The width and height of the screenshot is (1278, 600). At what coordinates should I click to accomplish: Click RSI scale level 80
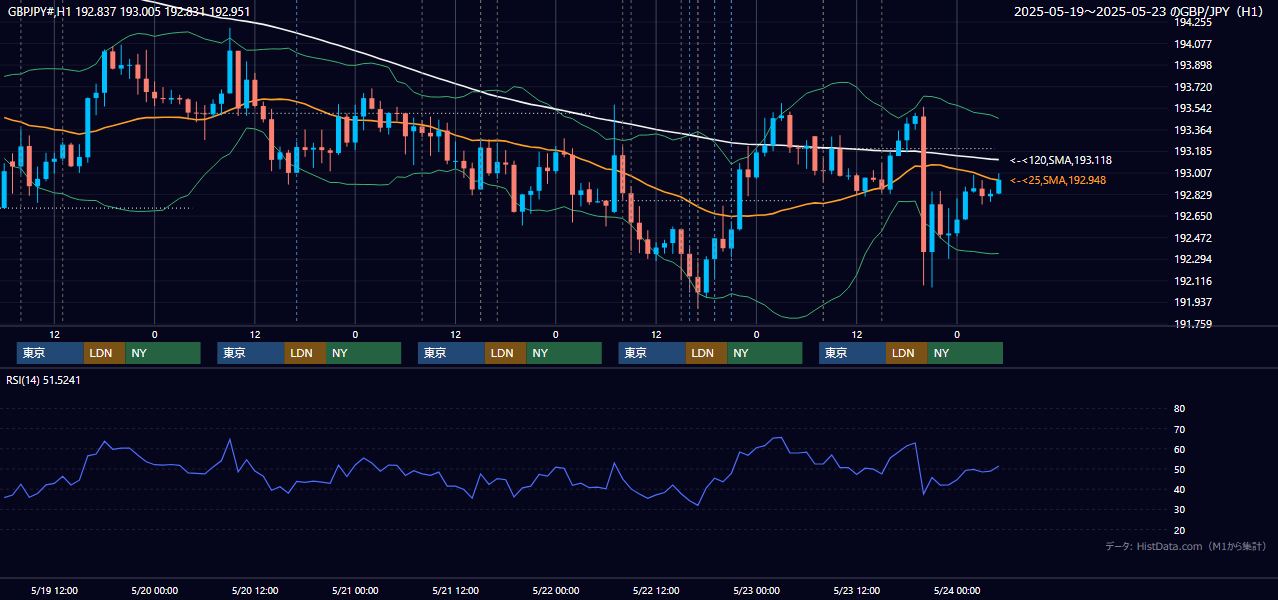(1179, 409)
